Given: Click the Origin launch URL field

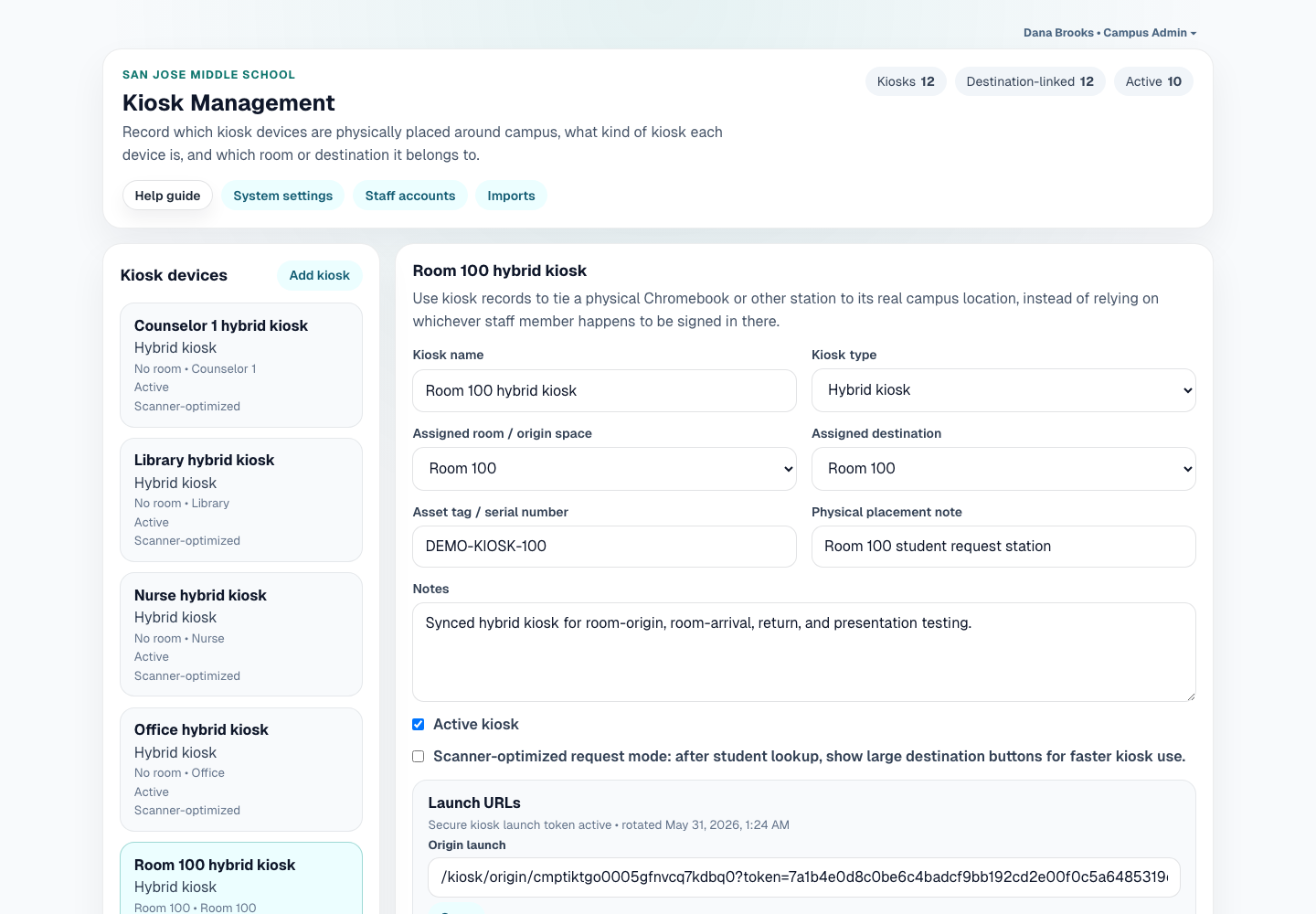Looking at the screenshot, I should click(x=804, y=877).
